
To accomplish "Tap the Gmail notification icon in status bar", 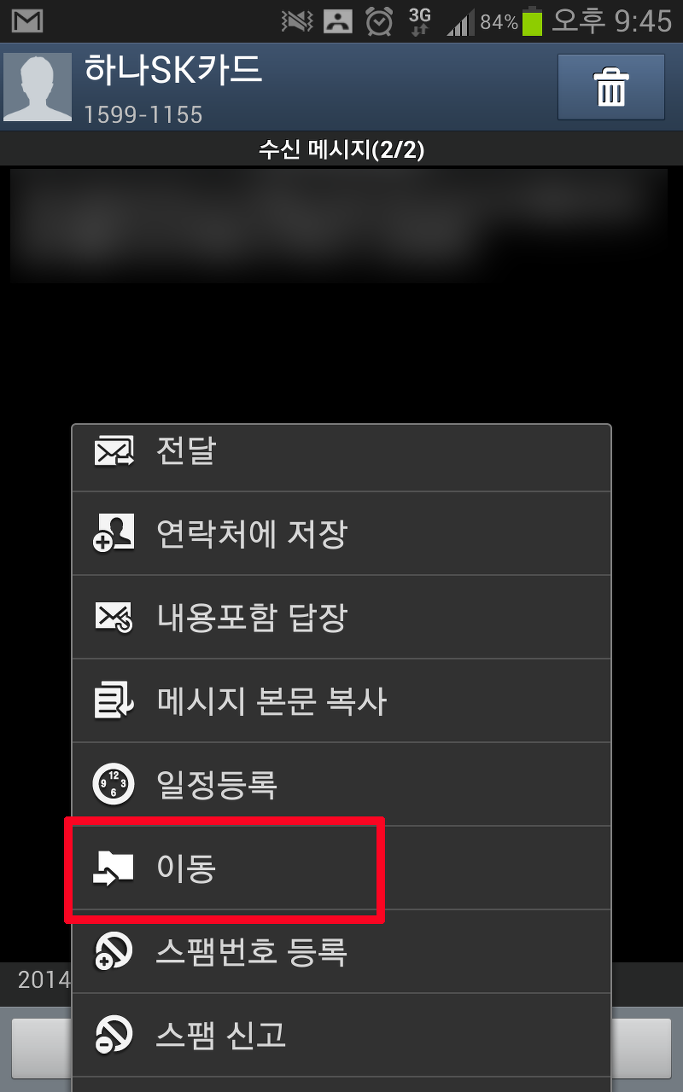I will [x=28, y=21].
